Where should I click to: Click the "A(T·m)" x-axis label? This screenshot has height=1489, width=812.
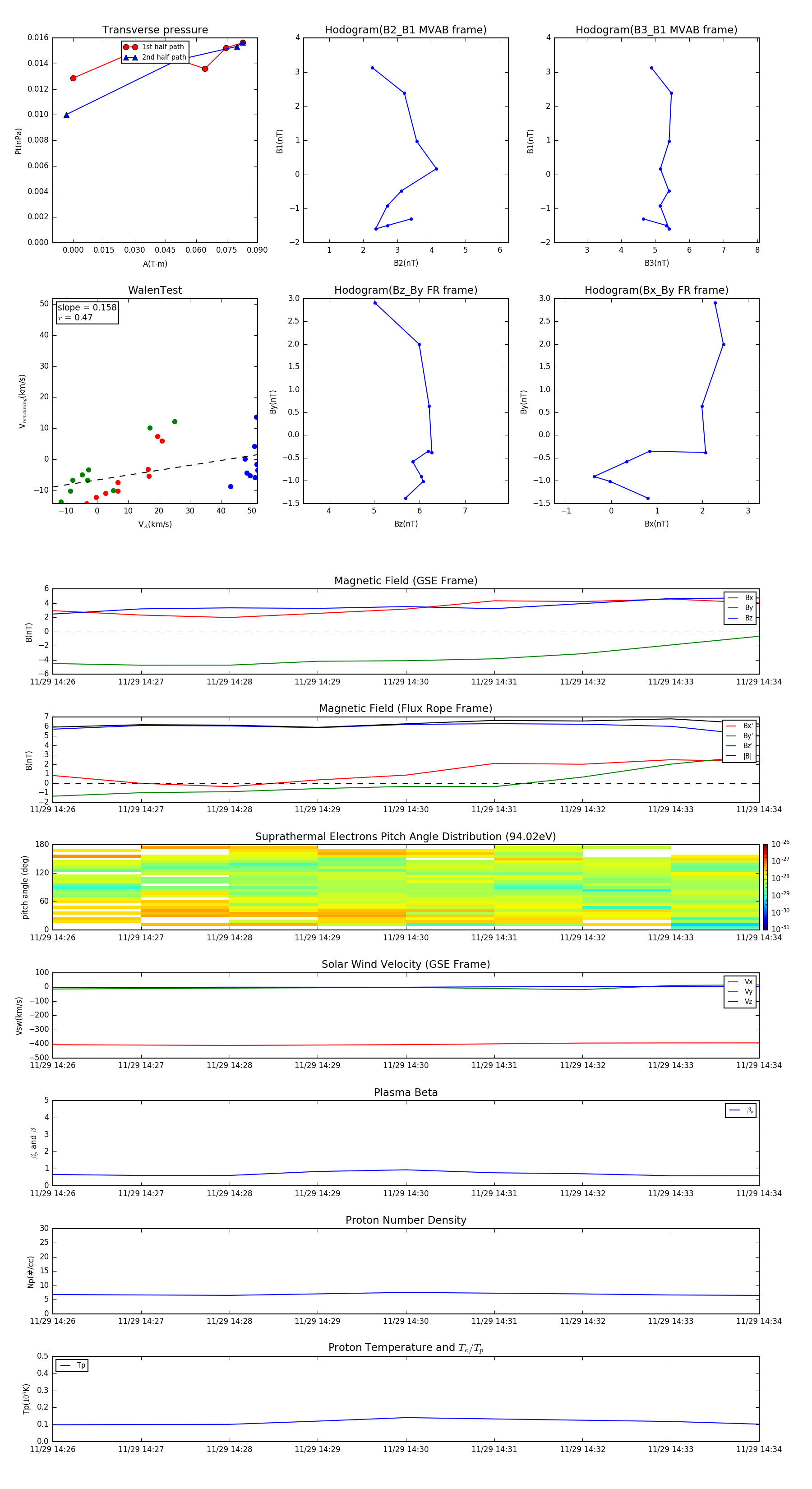(155, 264)
